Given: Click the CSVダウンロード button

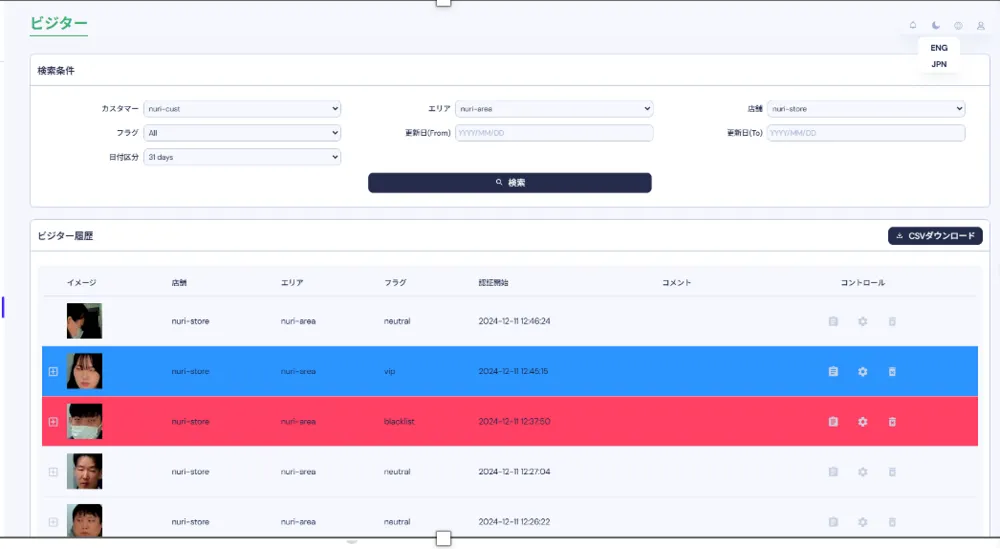Looking at the screenshot, I should point(935,236).
